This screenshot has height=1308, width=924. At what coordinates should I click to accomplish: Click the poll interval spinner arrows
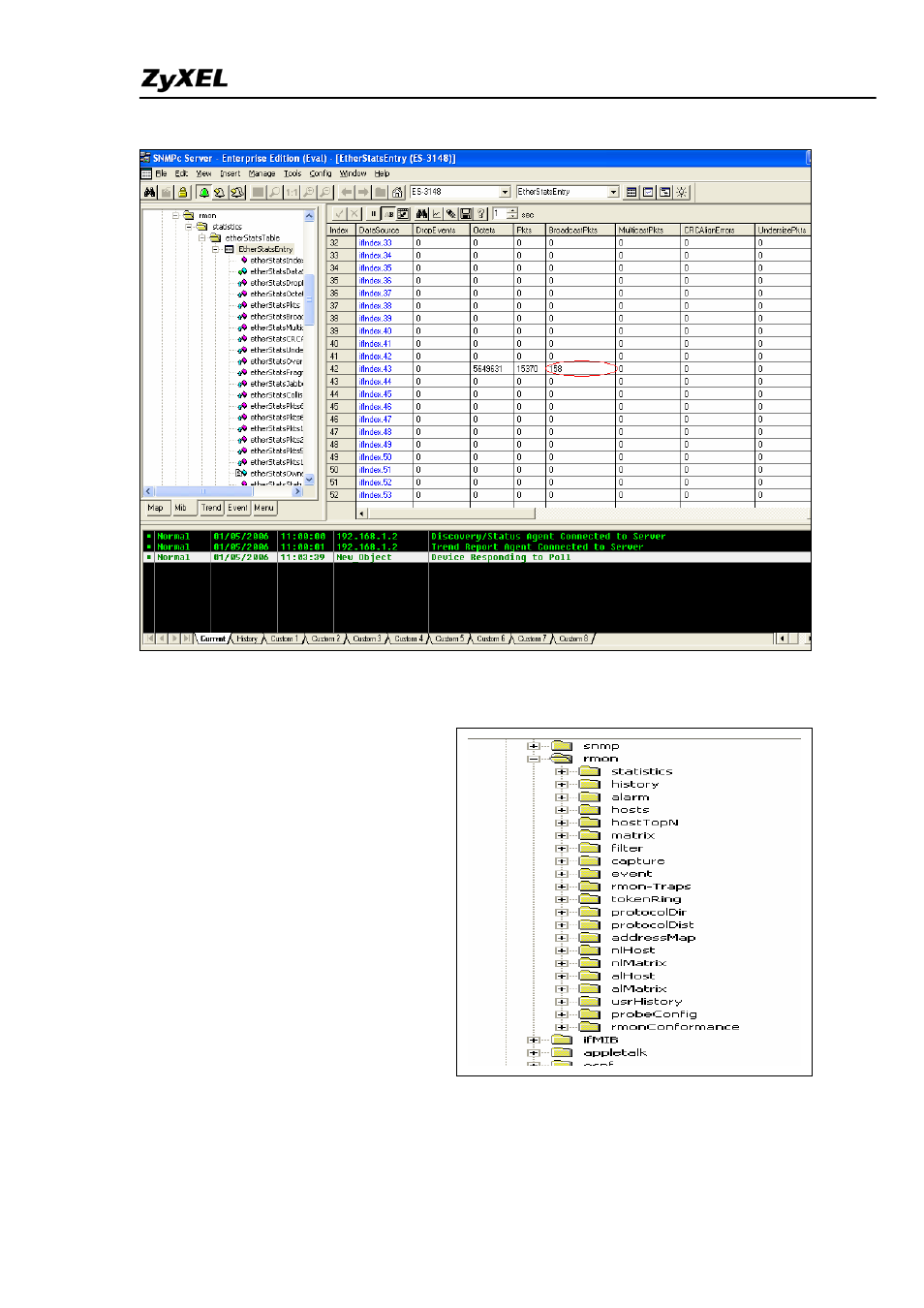(x=512, y=214)
